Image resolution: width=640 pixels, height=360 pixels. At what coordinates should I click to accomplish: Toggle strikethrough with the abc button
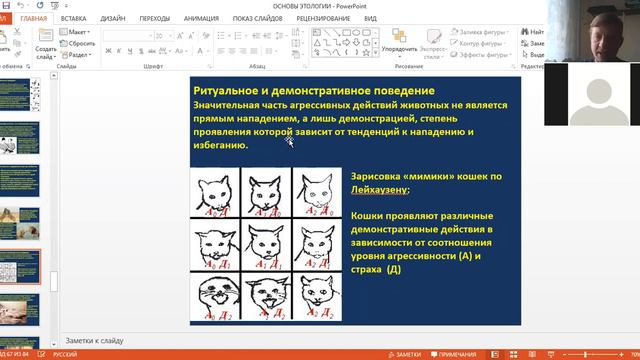152,51
